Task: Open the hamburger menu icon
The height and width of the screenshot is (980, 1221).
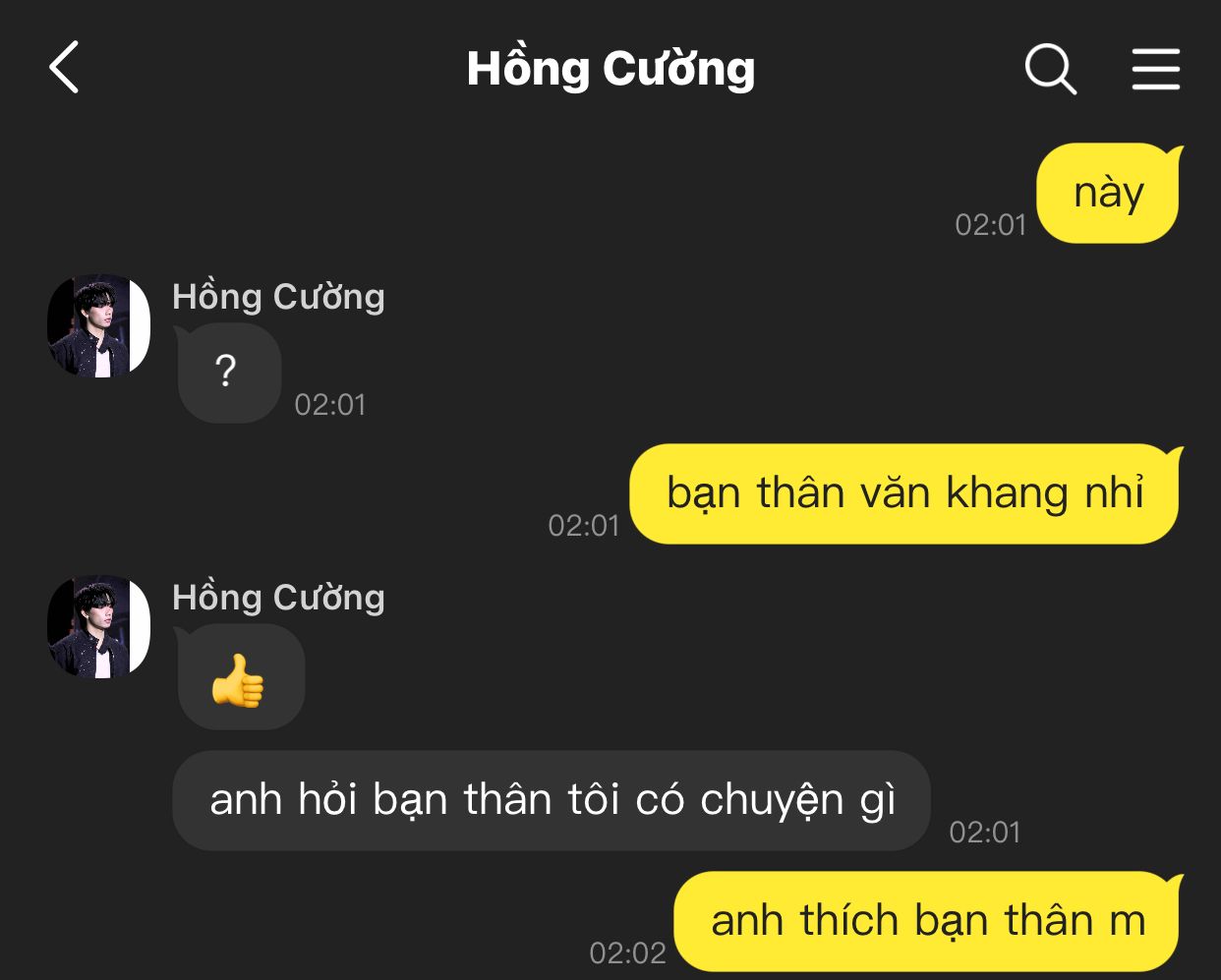Action: tap(1155, 69)
